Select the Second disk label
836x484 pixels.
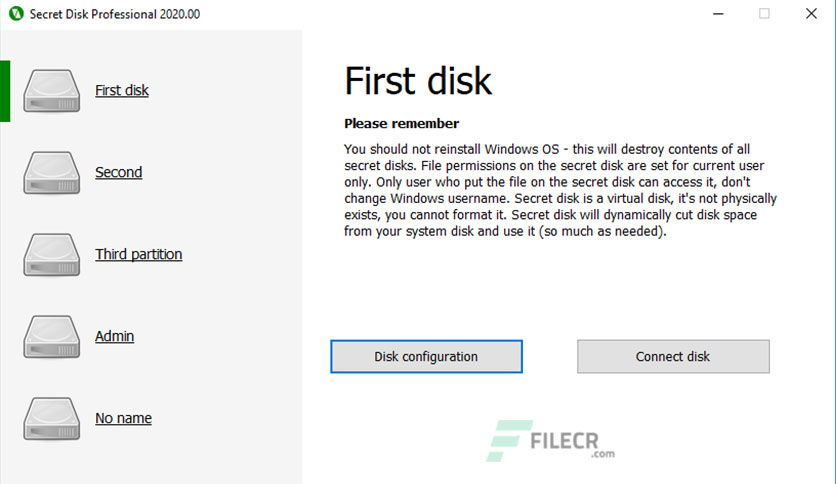pyautogui.click(x=118, y=172)
